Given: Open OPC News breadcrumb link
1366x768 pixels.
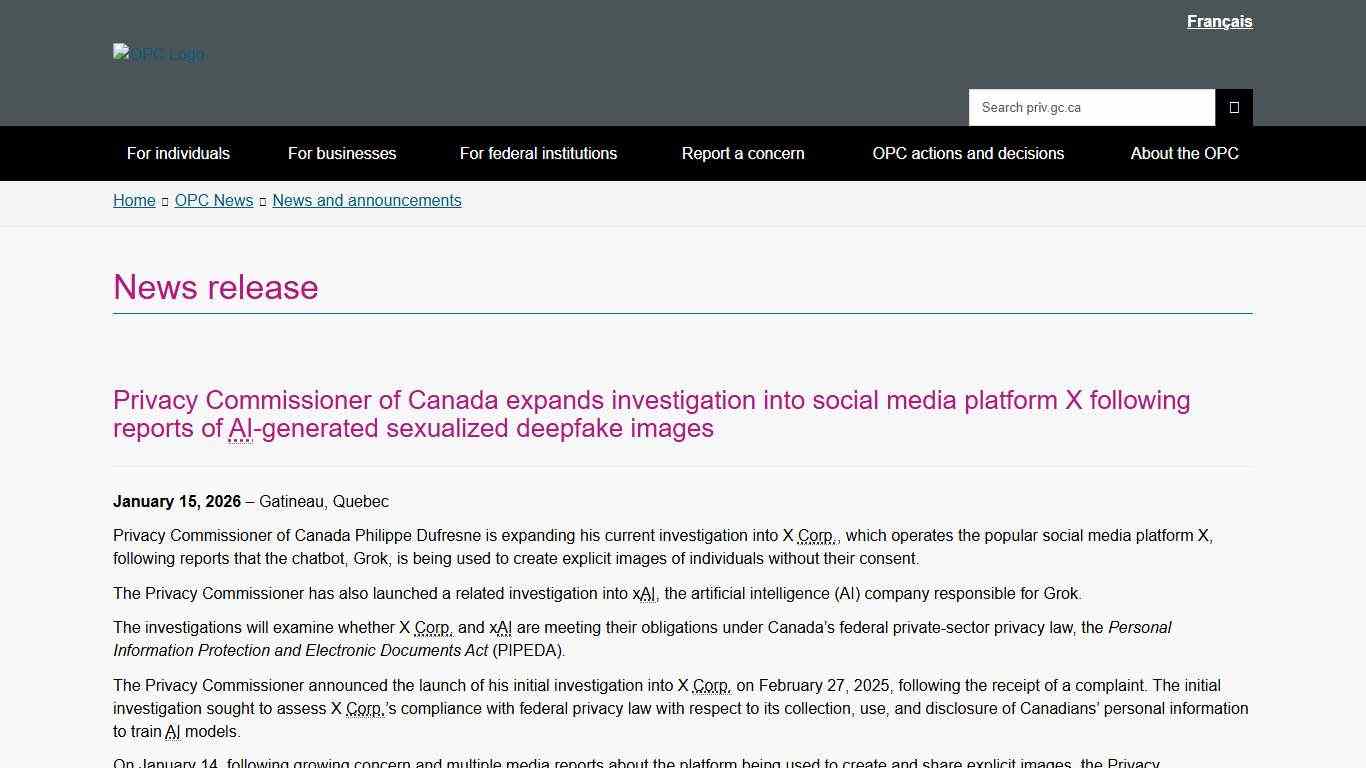Looking at the screenshot, I should pyautogui.click(x=213, y=200).
